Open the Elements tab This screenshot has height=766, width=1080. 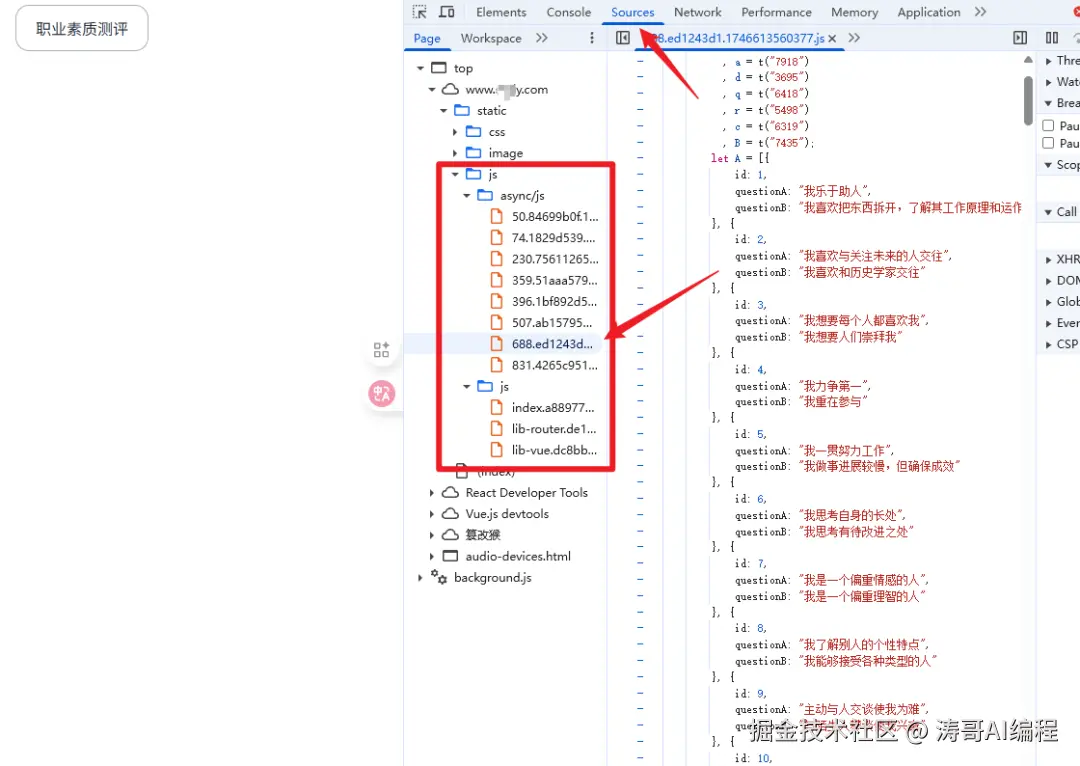click(501, 12)
